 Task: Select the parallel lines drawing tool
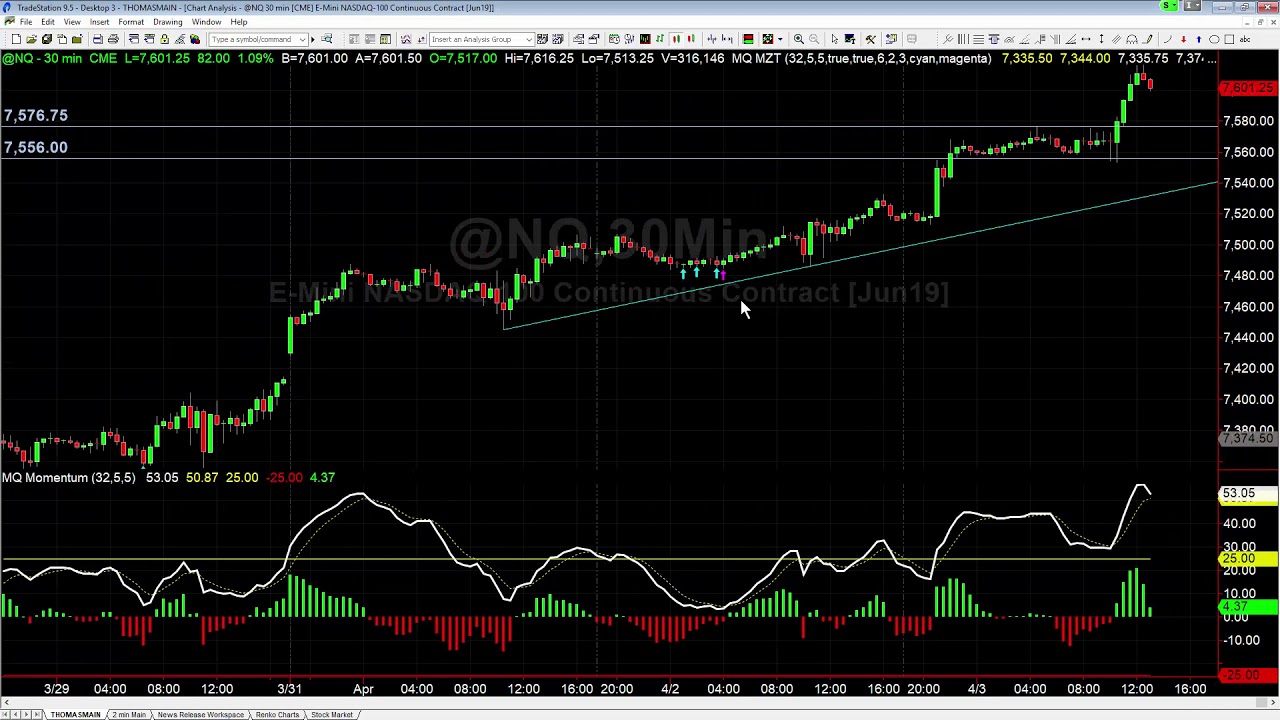pos(1116,39)
